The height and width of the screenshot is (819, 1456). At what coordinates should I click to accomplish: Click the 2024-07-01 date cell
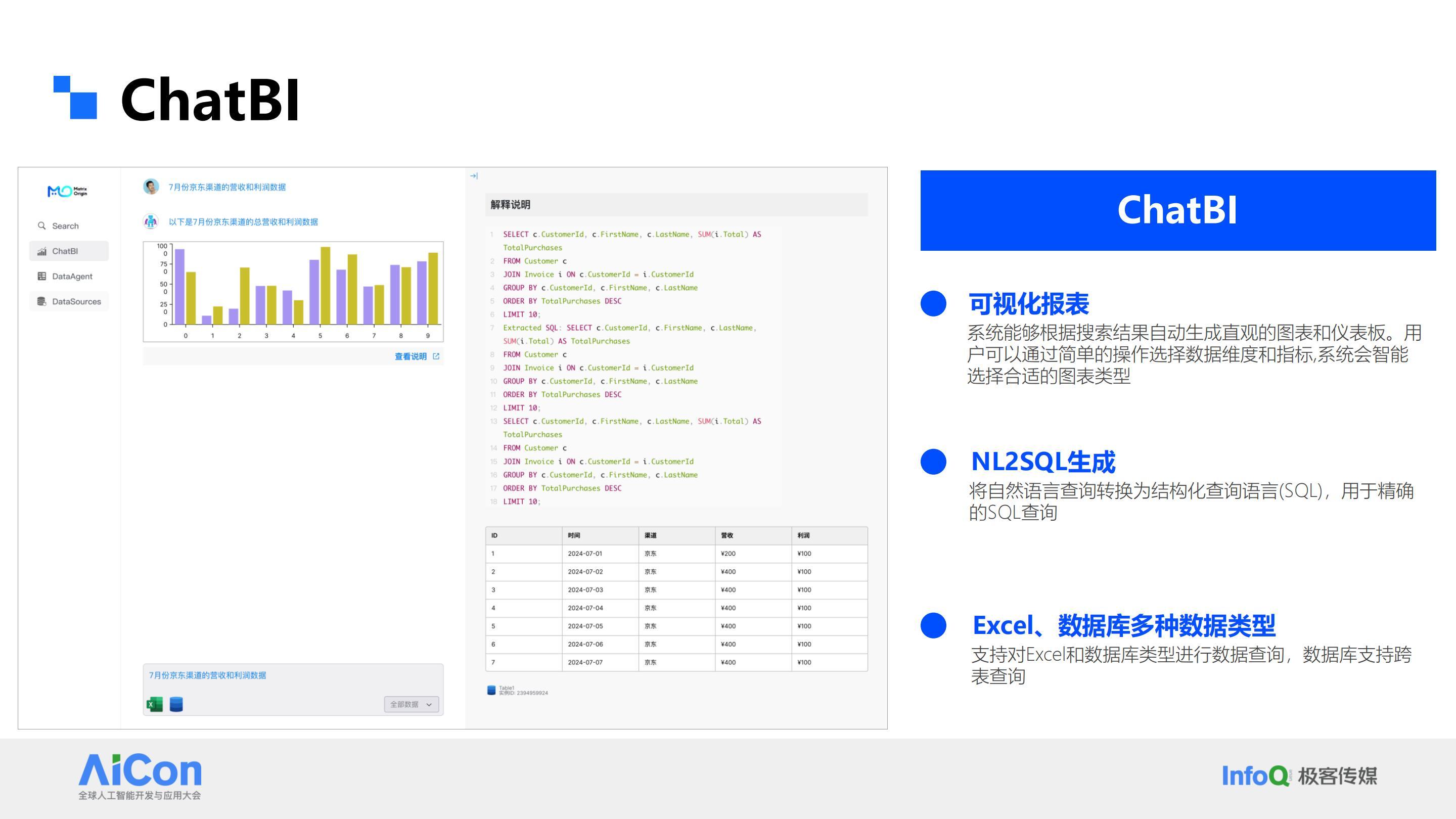click(600, 554)
